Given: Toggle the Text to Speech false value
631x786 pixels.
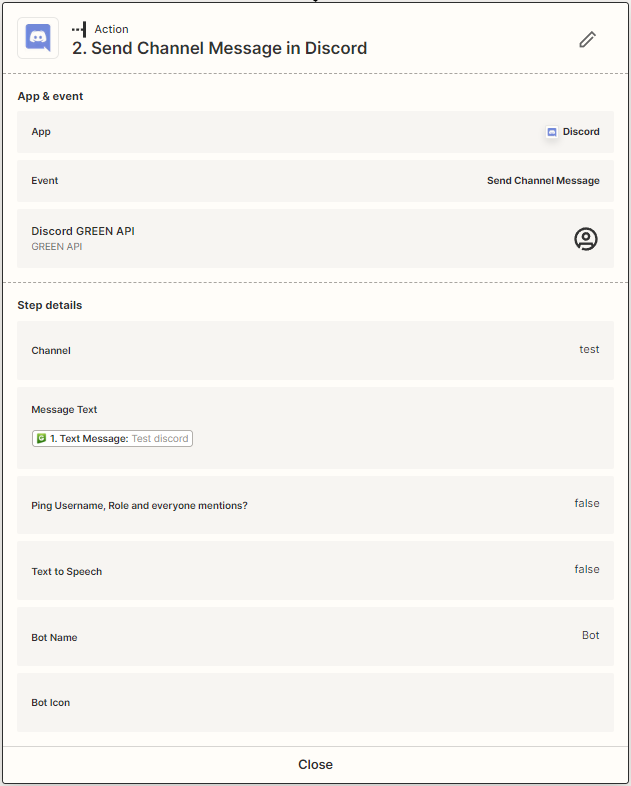Looking at the screenshot, I should point(587,570).
